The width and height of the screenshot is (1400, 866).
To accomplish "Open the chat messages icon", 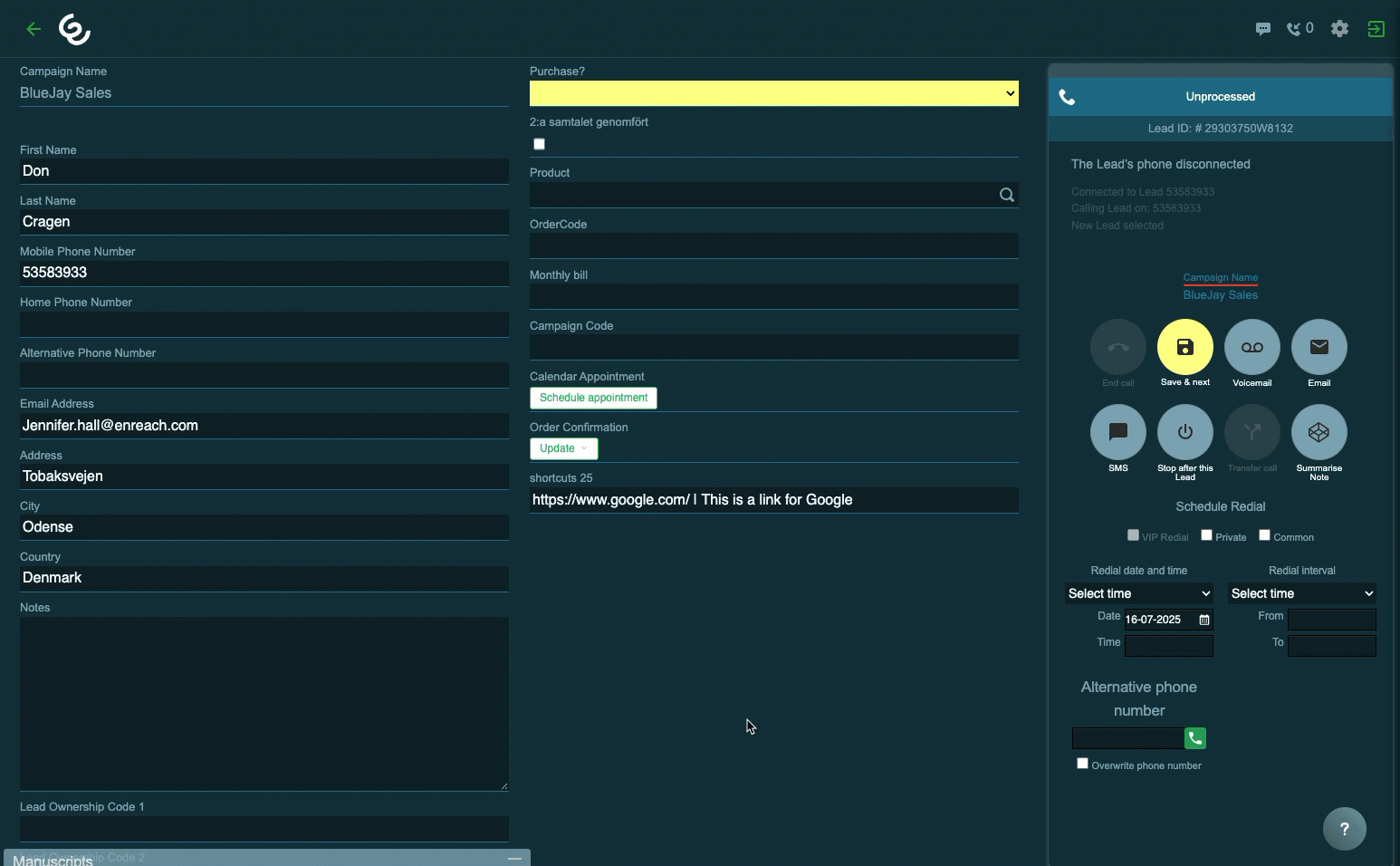I will click(x=1262, y=29).
